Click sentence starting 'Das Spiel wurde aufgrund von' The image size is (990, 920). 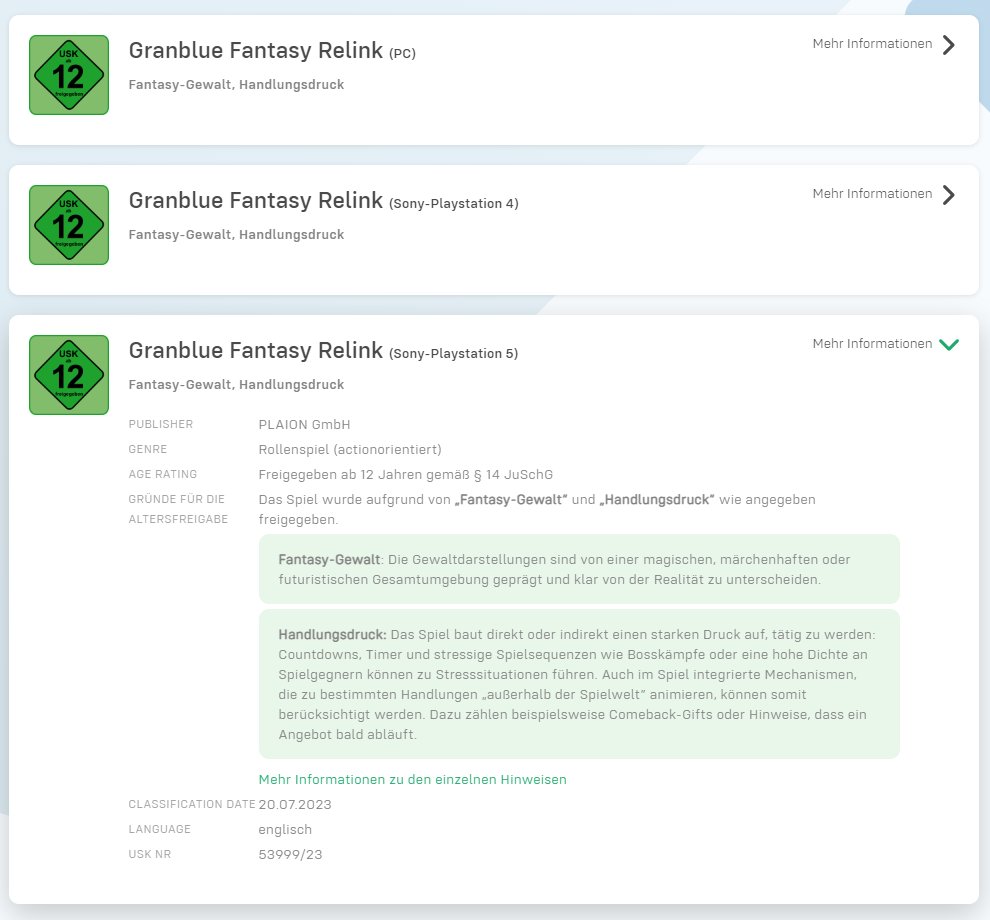click(x=537, y=510)
